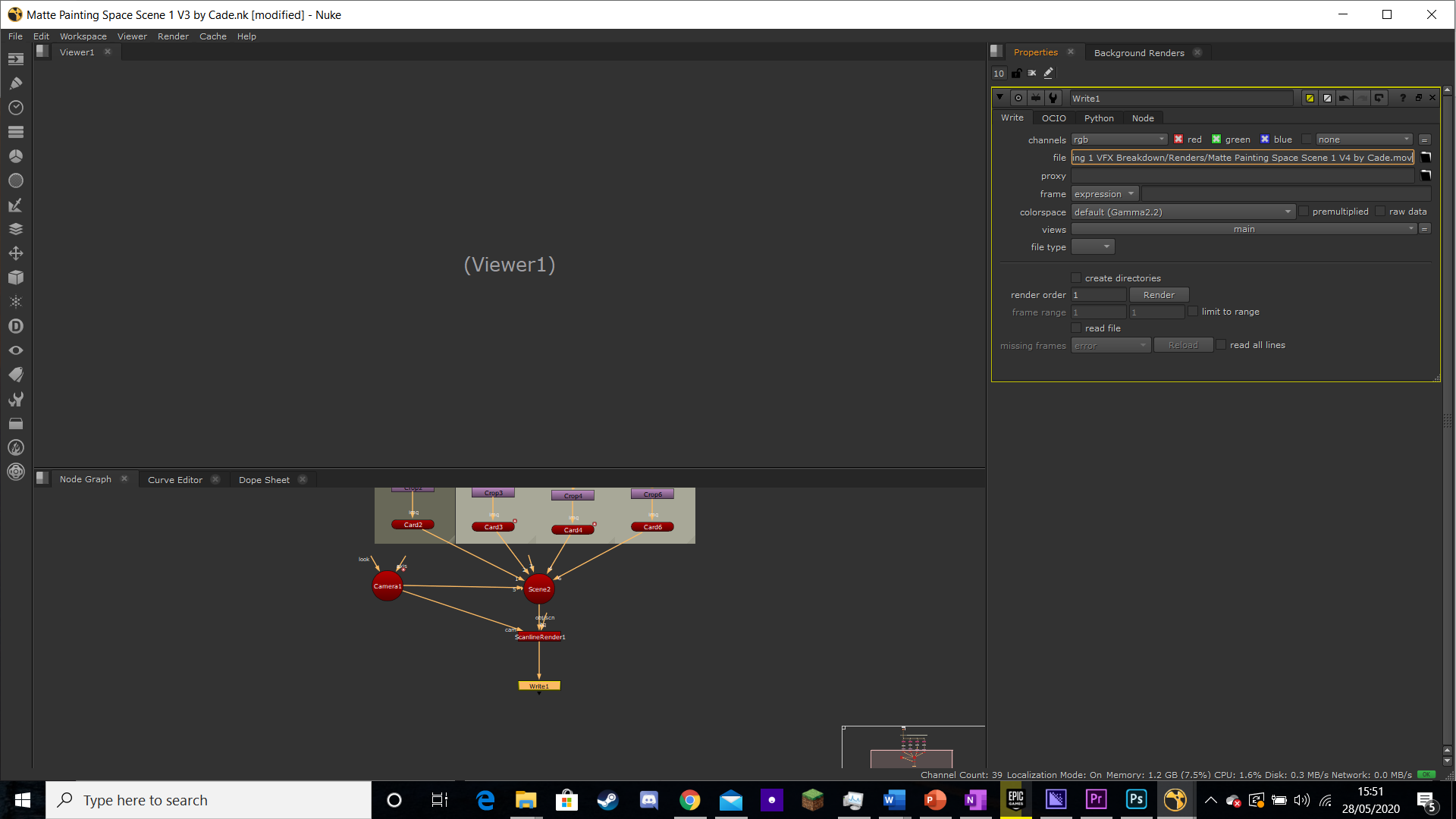Open the Filter nodes toolbar menu
This screenshot has height=819, width=1456.
(x=16, y=180)
